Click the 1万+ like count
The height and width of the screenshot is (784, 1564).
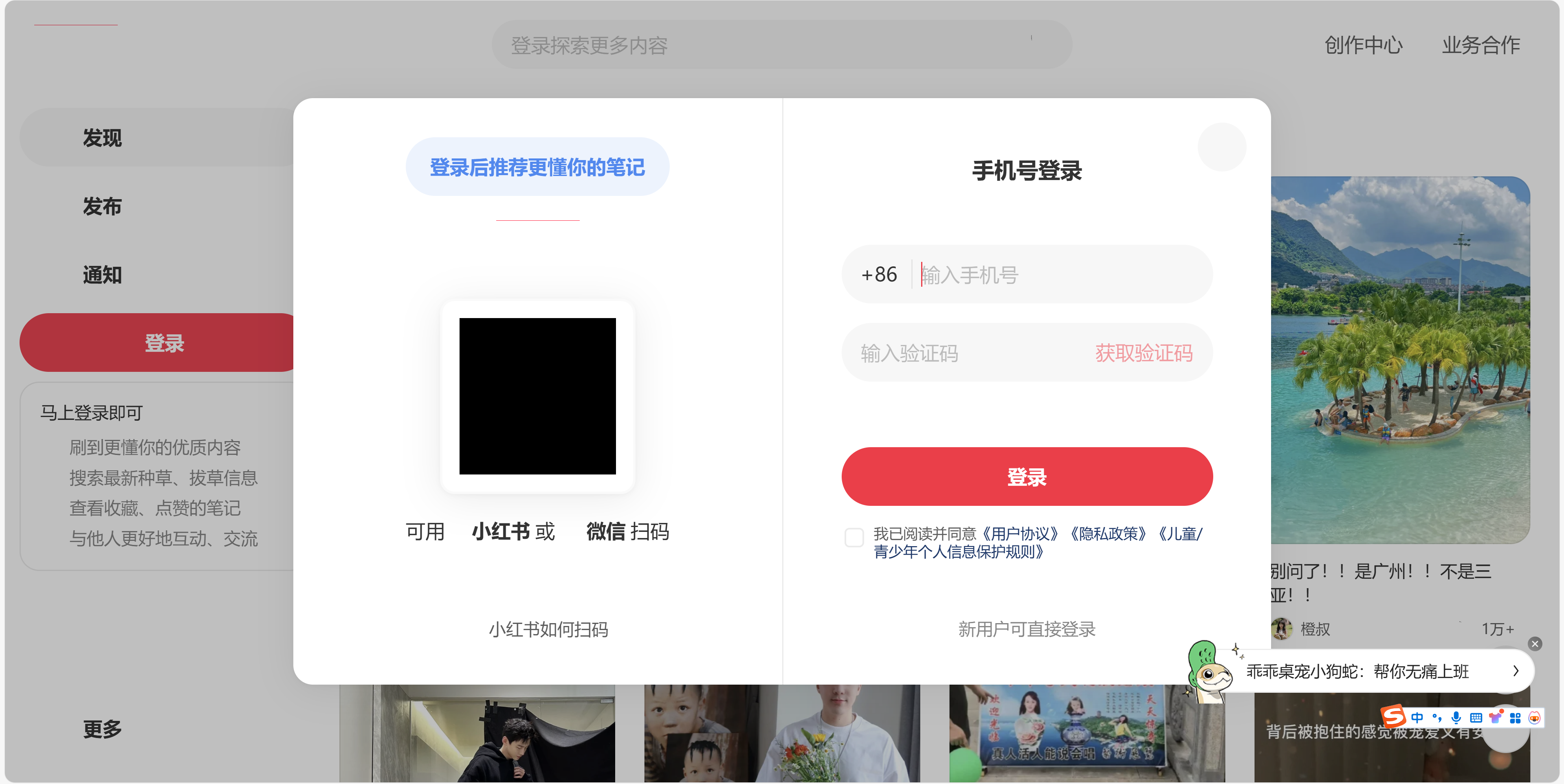click(x=1498, y=629)
